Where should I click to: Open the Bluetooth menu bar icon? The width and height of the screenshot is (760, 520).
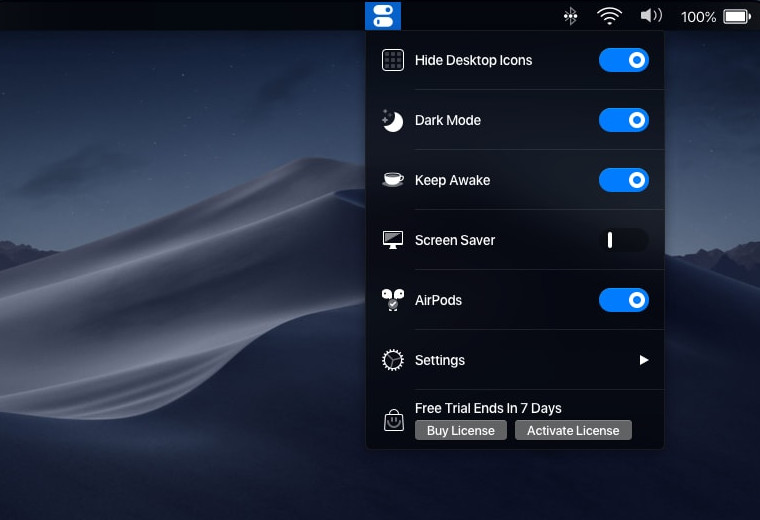coord(570,16)
